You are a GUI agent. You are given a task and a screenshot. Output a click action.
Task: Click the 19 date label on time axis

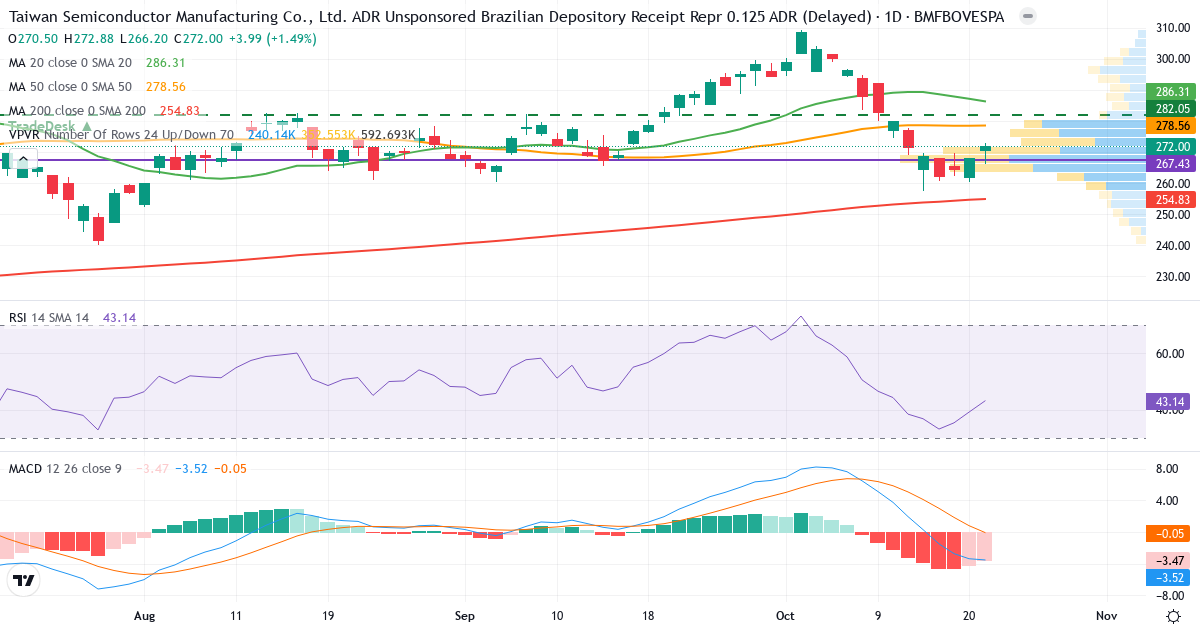(x=327, y=615)
